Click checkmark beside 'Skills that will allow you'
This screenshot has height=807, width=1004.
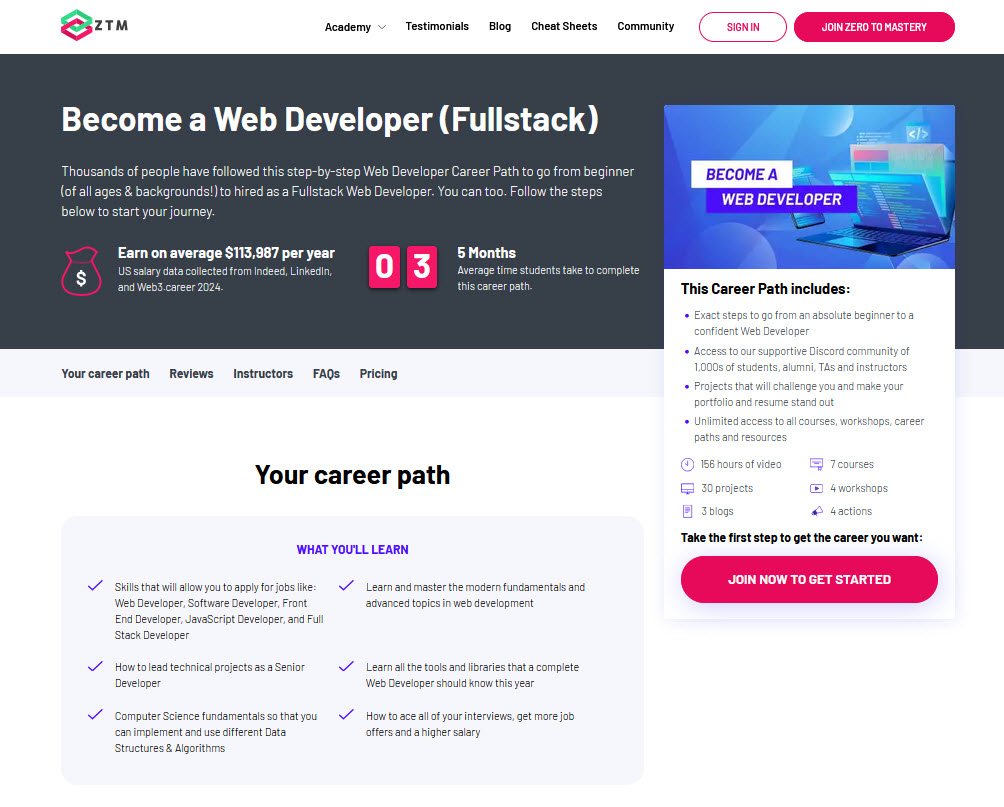[95, 585]
